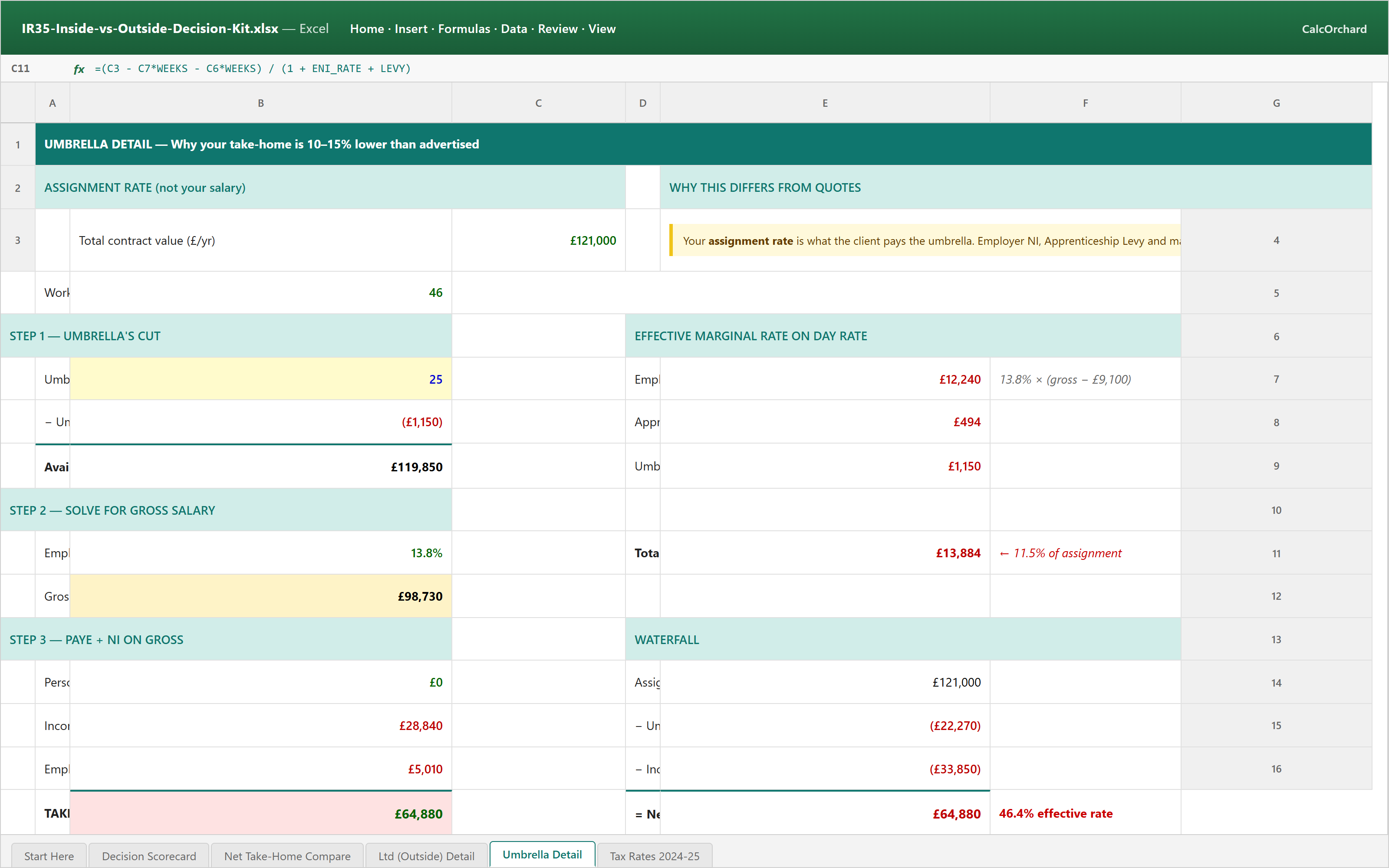Open the Start Here sheet tab
This screenshot has height=868, width=1389.
pos(49,855)
